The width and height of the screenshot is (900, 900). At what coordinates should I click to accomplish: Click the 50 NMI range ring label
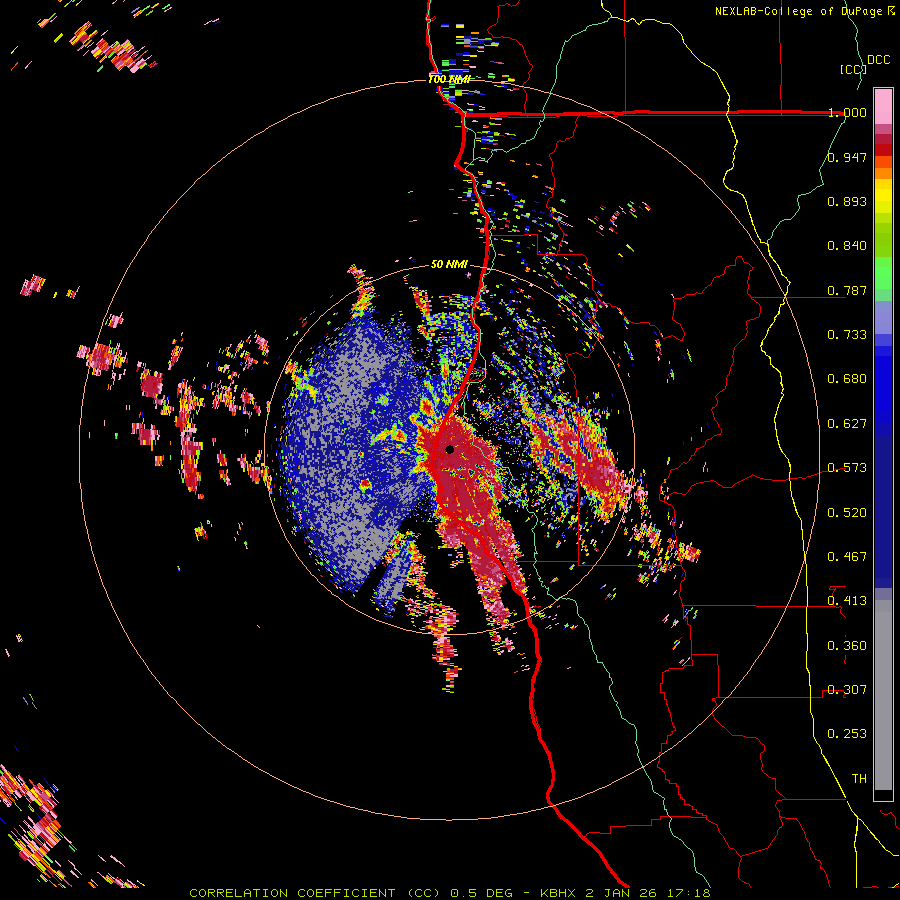click(449, 265)
